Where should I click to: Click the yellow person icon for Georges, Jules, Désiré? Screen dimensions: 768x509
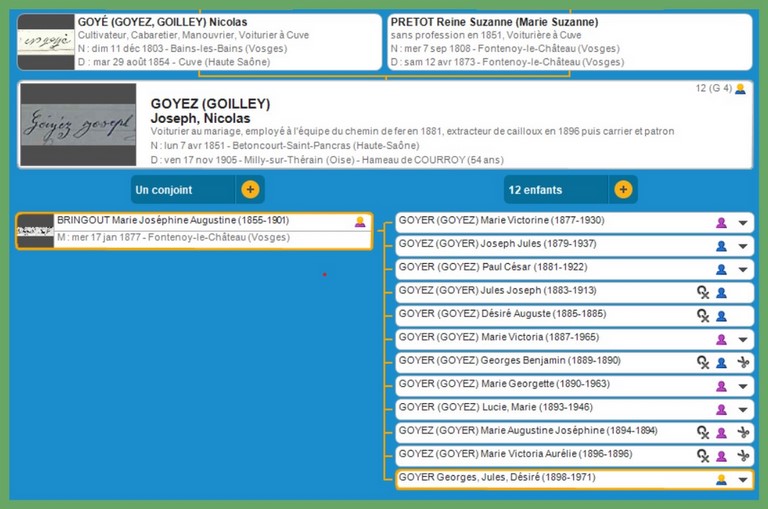721,480
